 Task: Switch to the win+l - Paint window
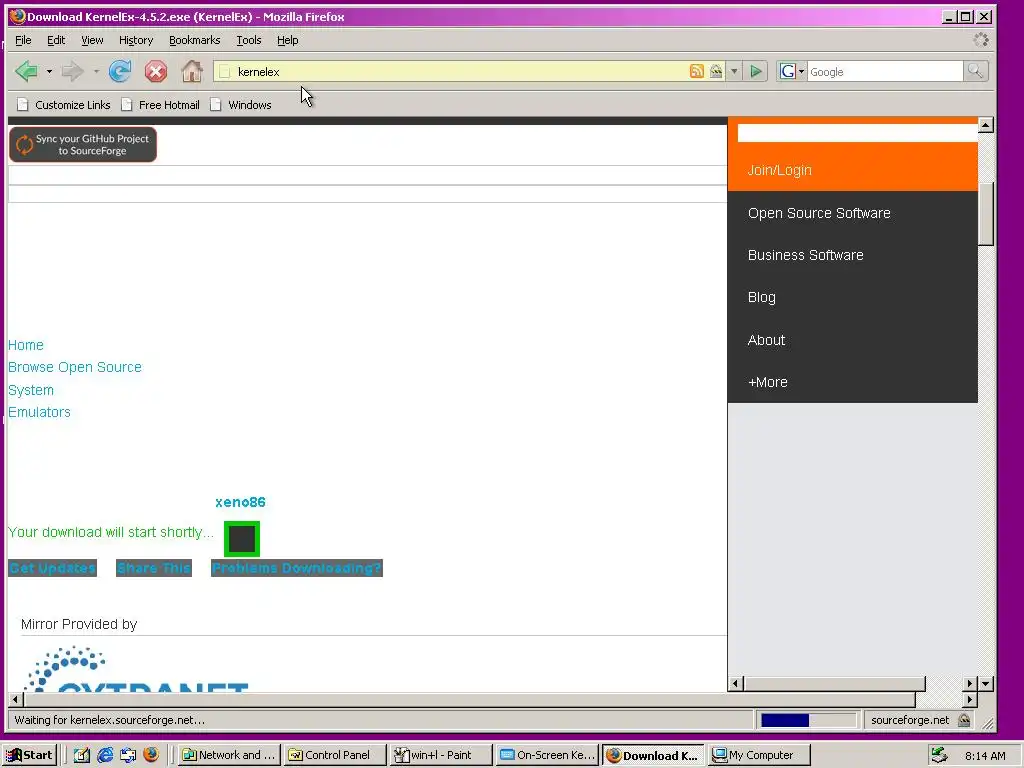pos(441,755)
